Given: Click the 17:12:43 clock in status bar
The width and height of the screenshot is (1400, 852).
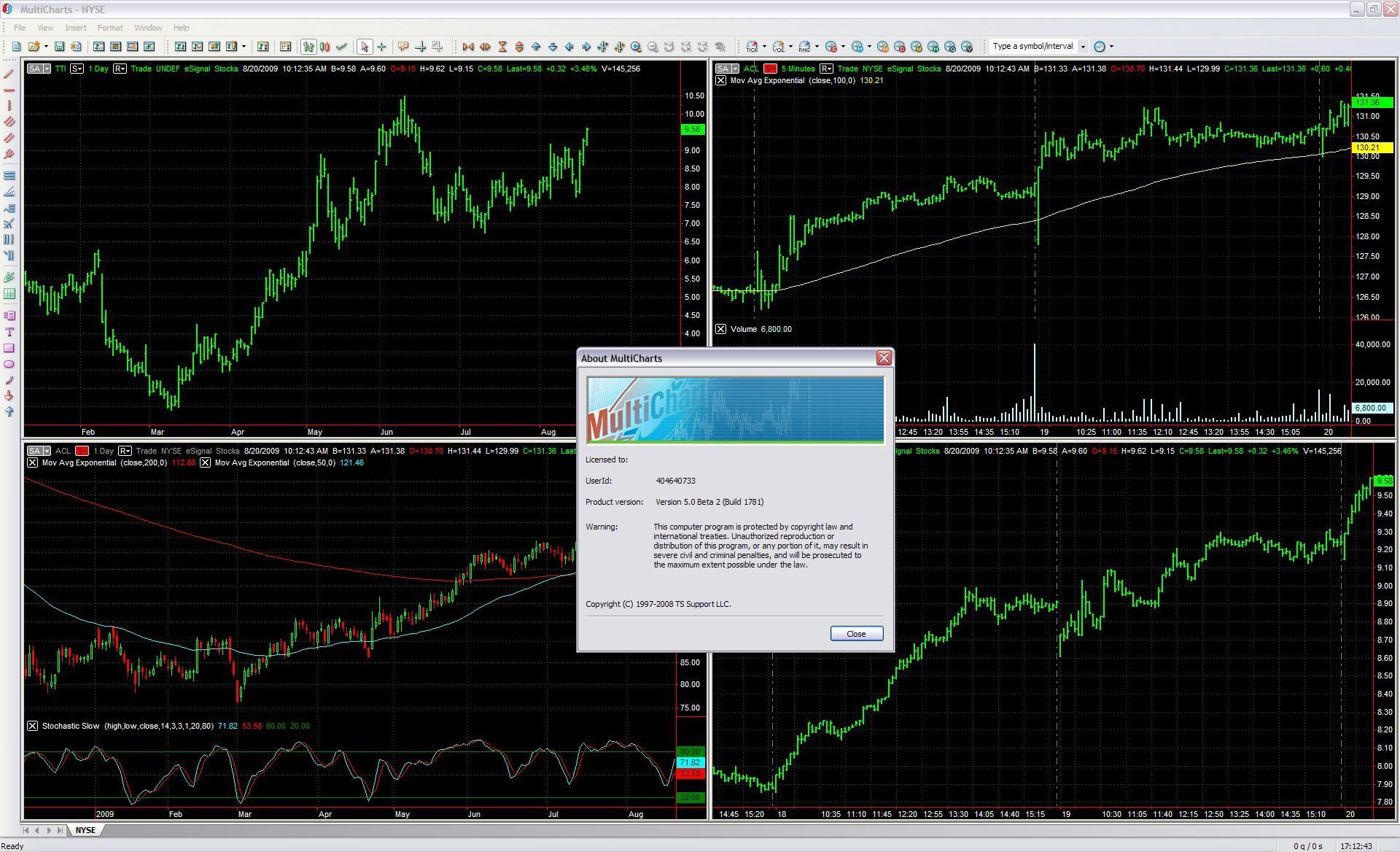Looking at the screenshot, I should pyautogui.click(x=1356, y=846).
